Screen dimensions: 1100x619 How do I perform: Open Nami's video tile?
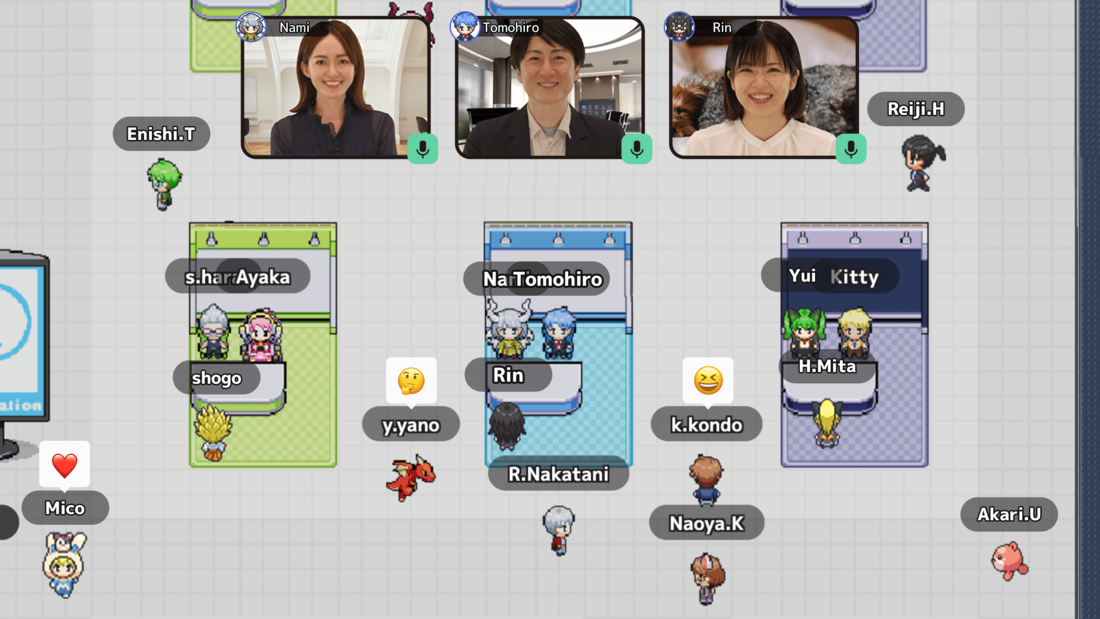[336, 88]
